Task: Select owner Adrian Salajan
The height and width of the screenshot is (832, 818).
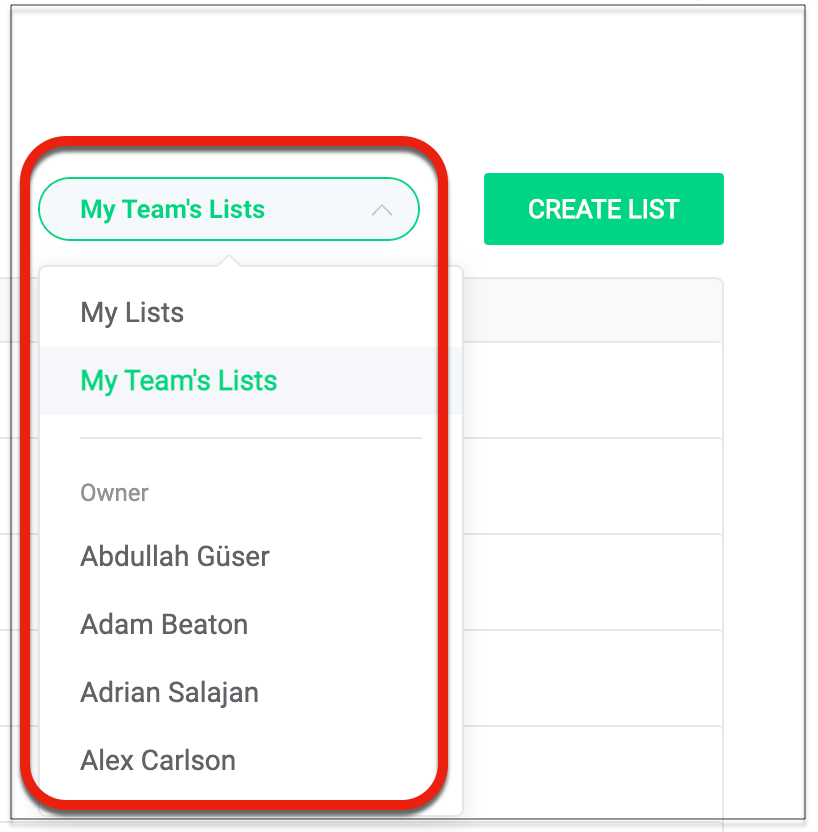Action: (x=169, y=693)
